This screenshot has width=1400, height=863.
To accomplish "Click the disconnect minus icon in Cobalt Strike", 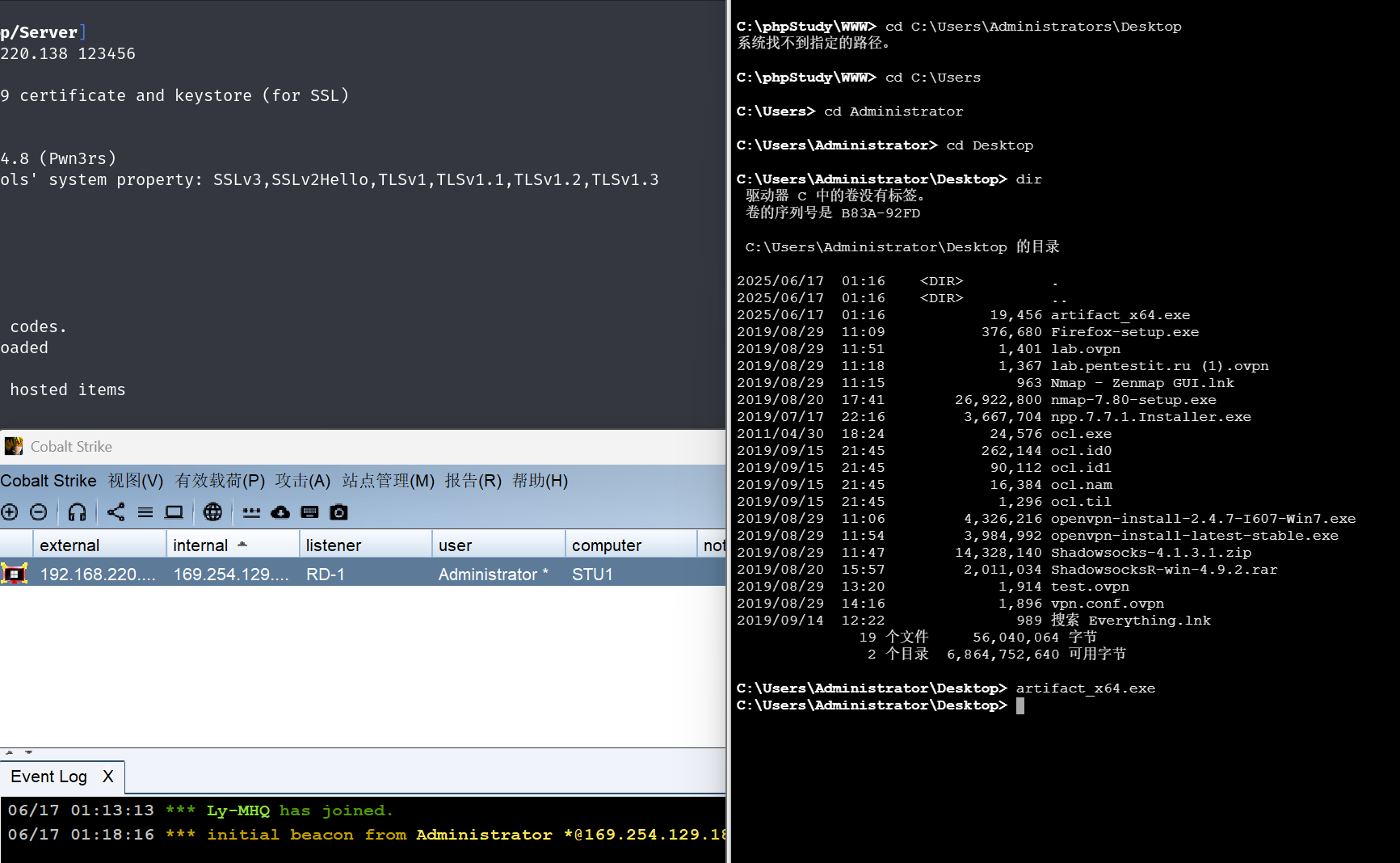I will (38, 512).
